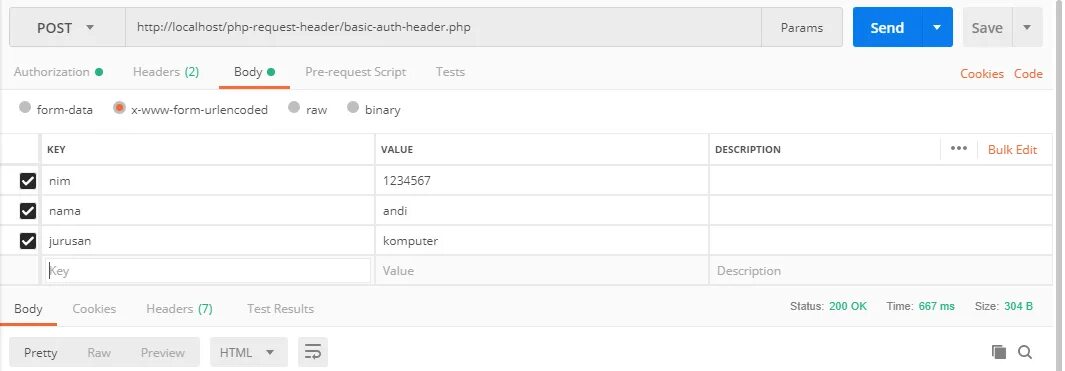Open the HTML format dropdown
Image resolution: width=1065 pixels, height=371 pixels.
tap(249, 352)
